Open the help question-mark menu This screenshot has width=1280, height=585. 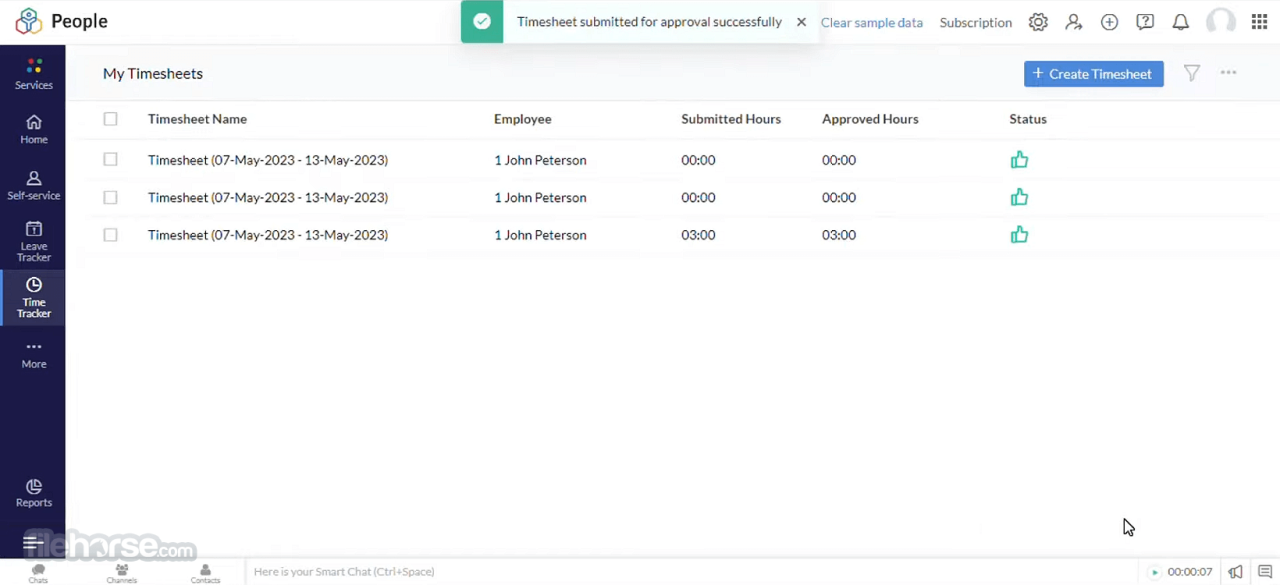click(x=1144, y=21)
